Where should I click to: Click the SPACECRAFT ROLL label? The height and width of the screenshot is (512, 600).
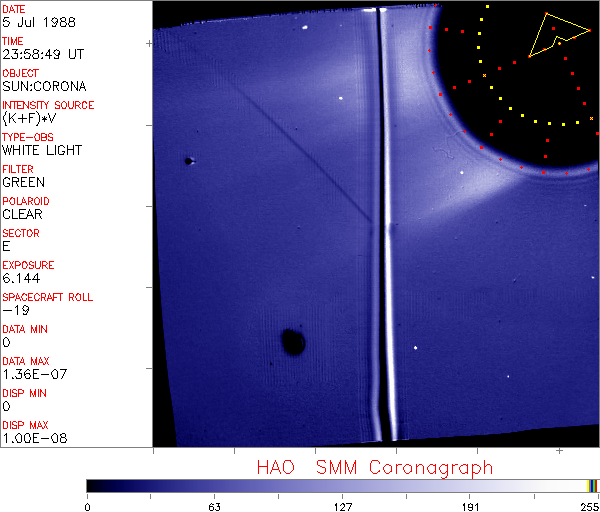pos(47,297)
